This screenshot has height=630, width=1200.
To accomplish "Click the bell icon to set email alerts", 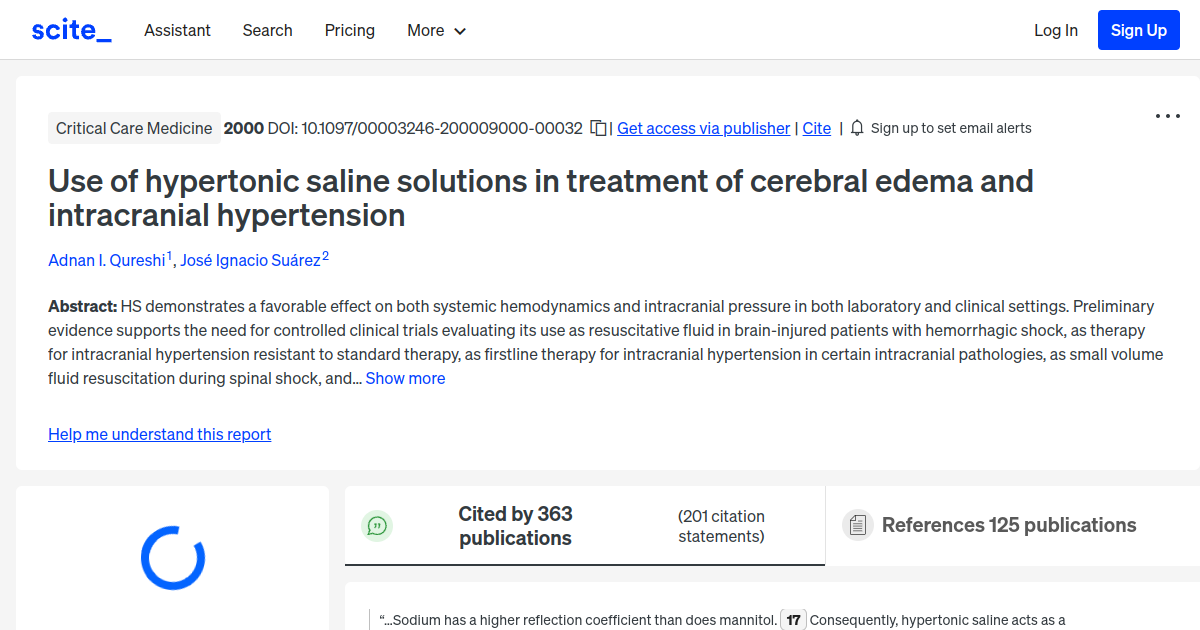I will point(856,128).
